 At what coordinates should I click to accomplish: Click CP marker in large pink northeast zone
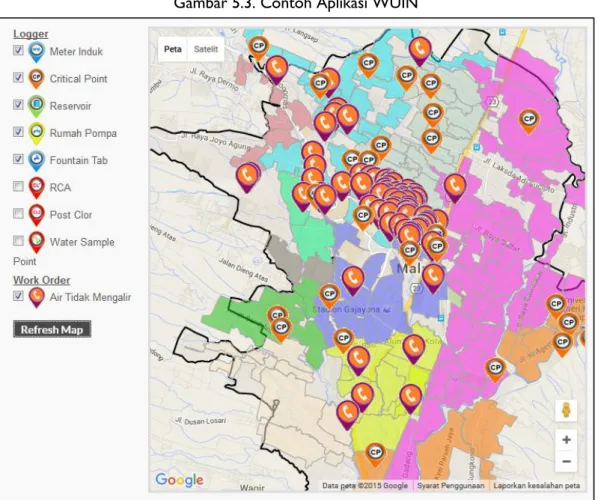coord(529,120)
